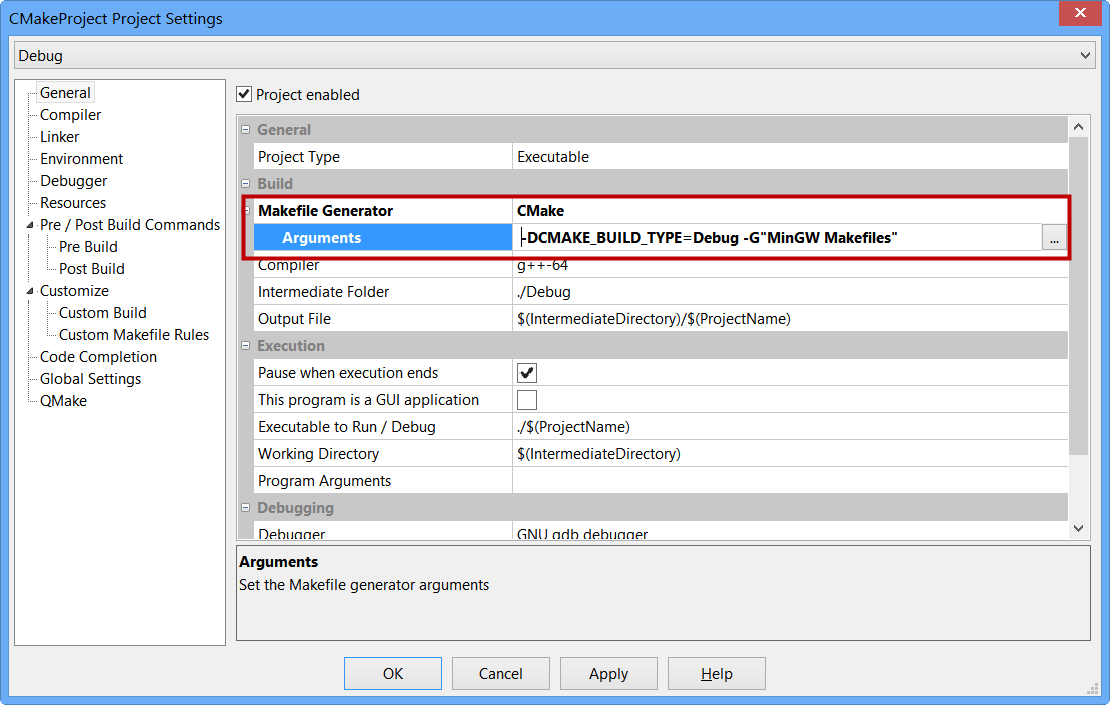The image size is (1110, 705).
Task: Select the Arguments row label
Action: pos(321,238)
